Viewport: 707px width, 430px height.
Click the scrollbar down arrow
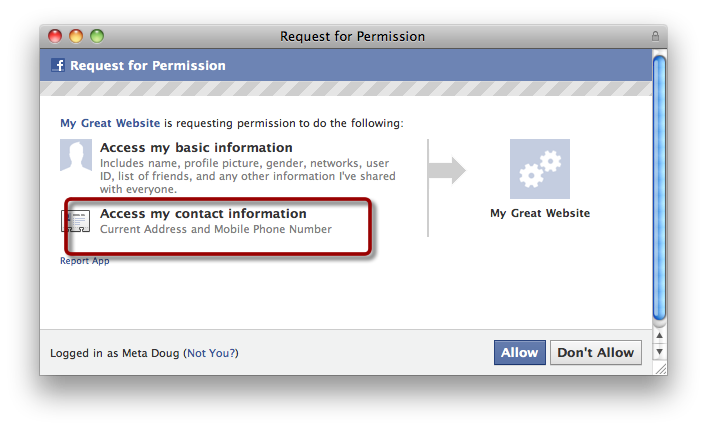coord(660,352)
